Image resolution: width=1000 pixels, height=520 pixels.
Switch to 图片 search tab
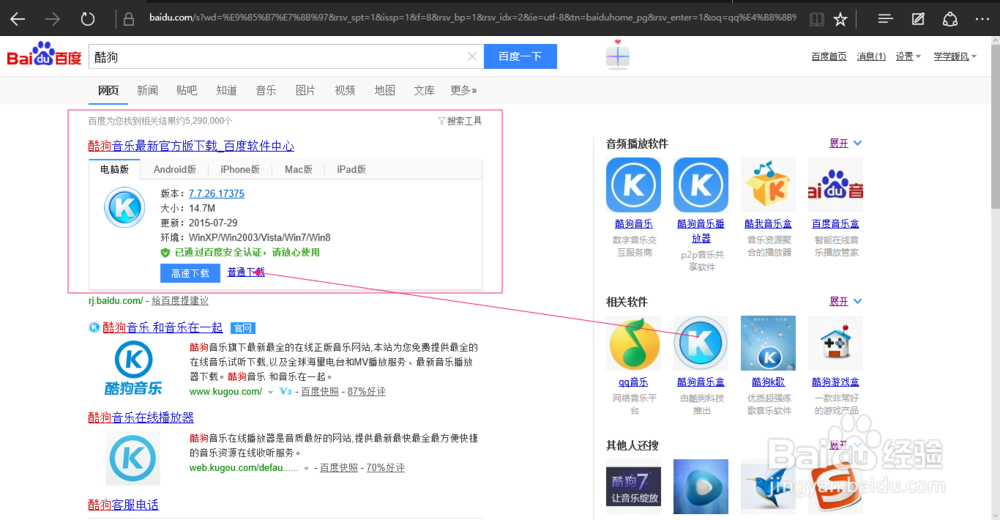click(x=305, y=90)
